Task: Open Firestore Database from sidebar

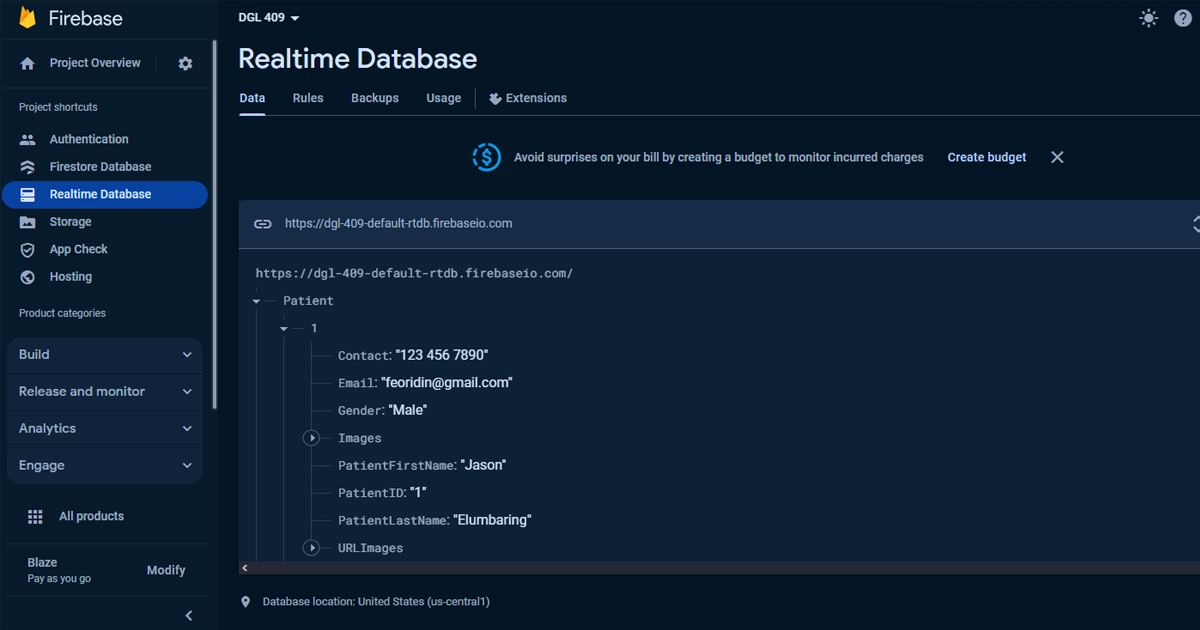Action: [100, 167]
